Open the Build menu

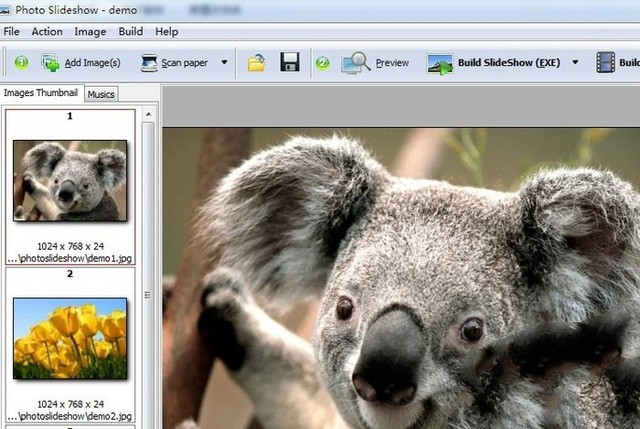click(x=131, y=32)
